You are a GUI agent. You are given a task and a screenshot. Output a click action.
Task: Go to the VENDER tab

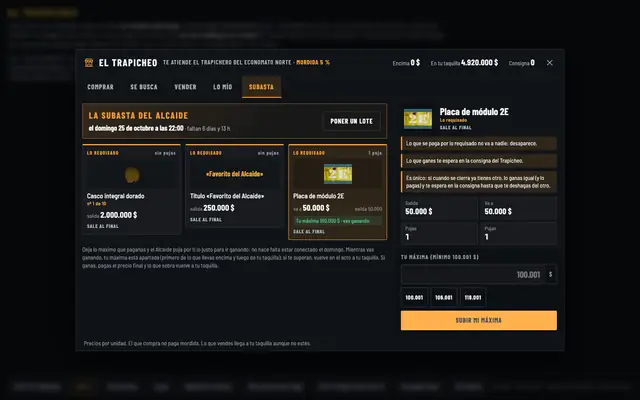coord(185,87)
